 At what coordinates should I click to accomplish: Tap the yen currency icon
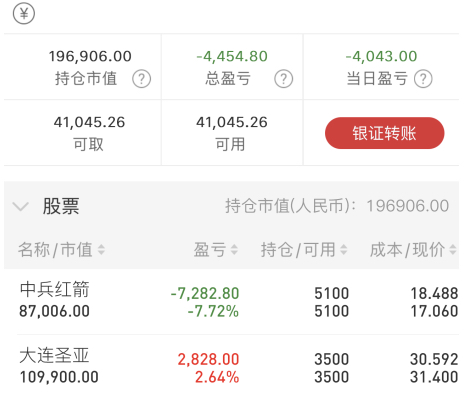point(24,14)
